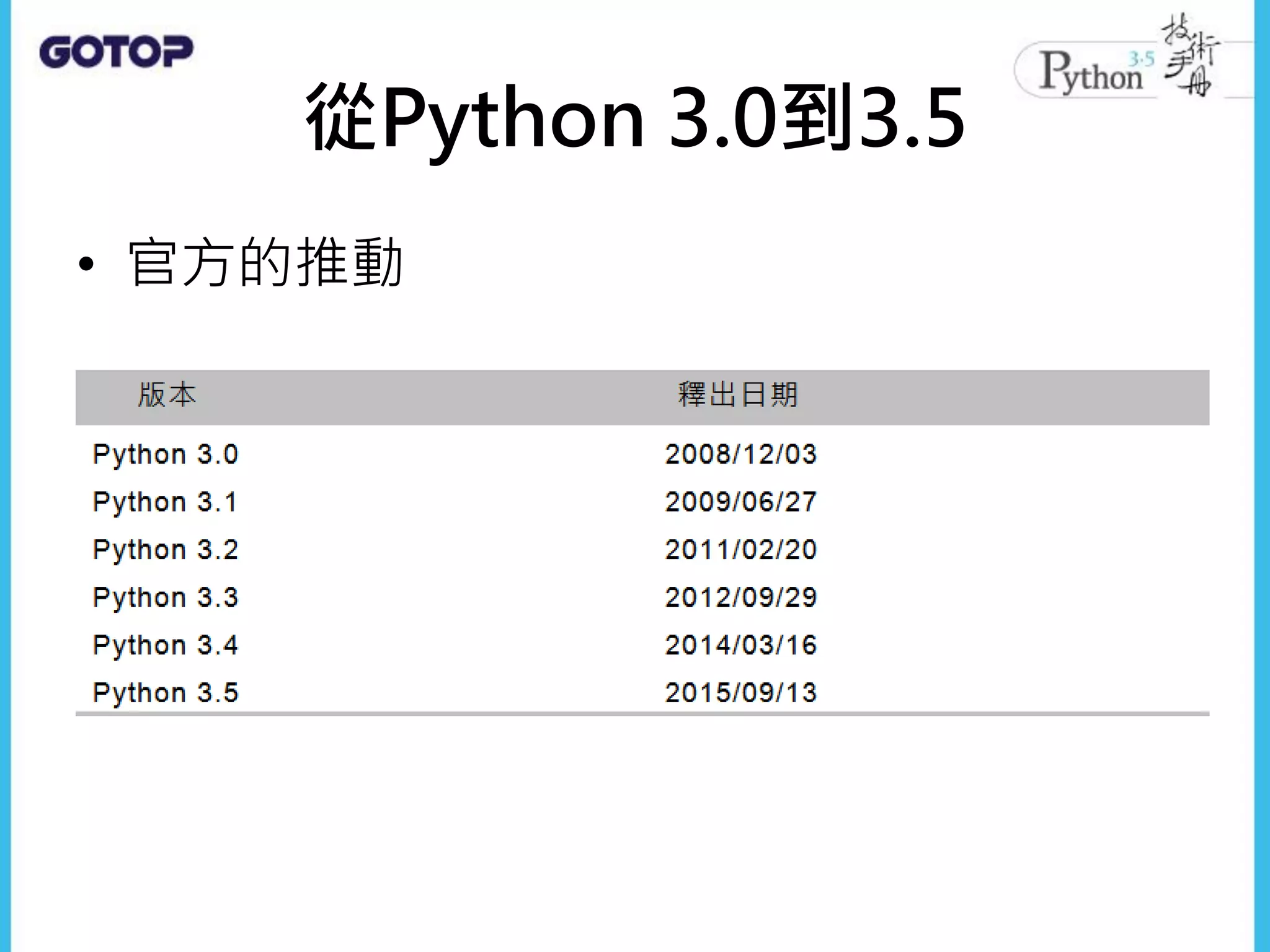Click the 版本 column header
The height and width of the screenshot is (952, 1270).
[167, 395]
